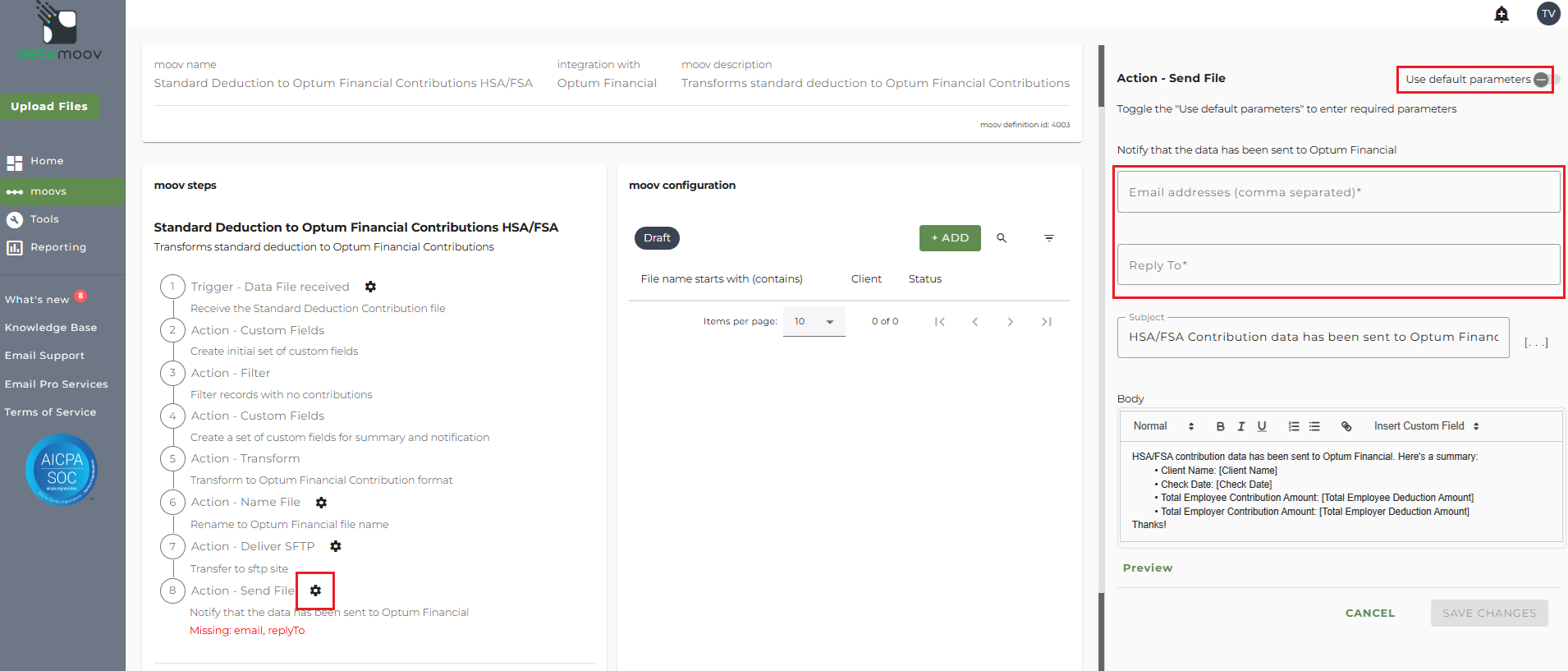Click the Missing: email, replyTo warning
1568x671 pixels.
click(x=247, y=631)
